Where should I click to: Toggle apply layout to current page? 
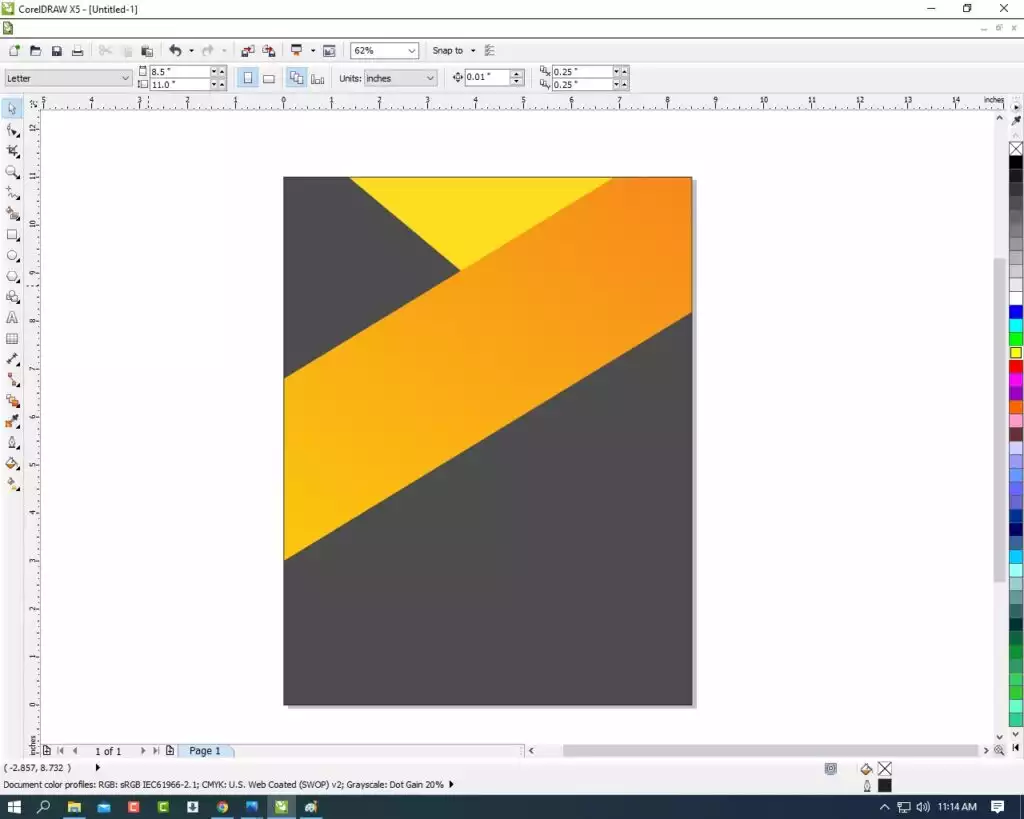coord(317,79)
